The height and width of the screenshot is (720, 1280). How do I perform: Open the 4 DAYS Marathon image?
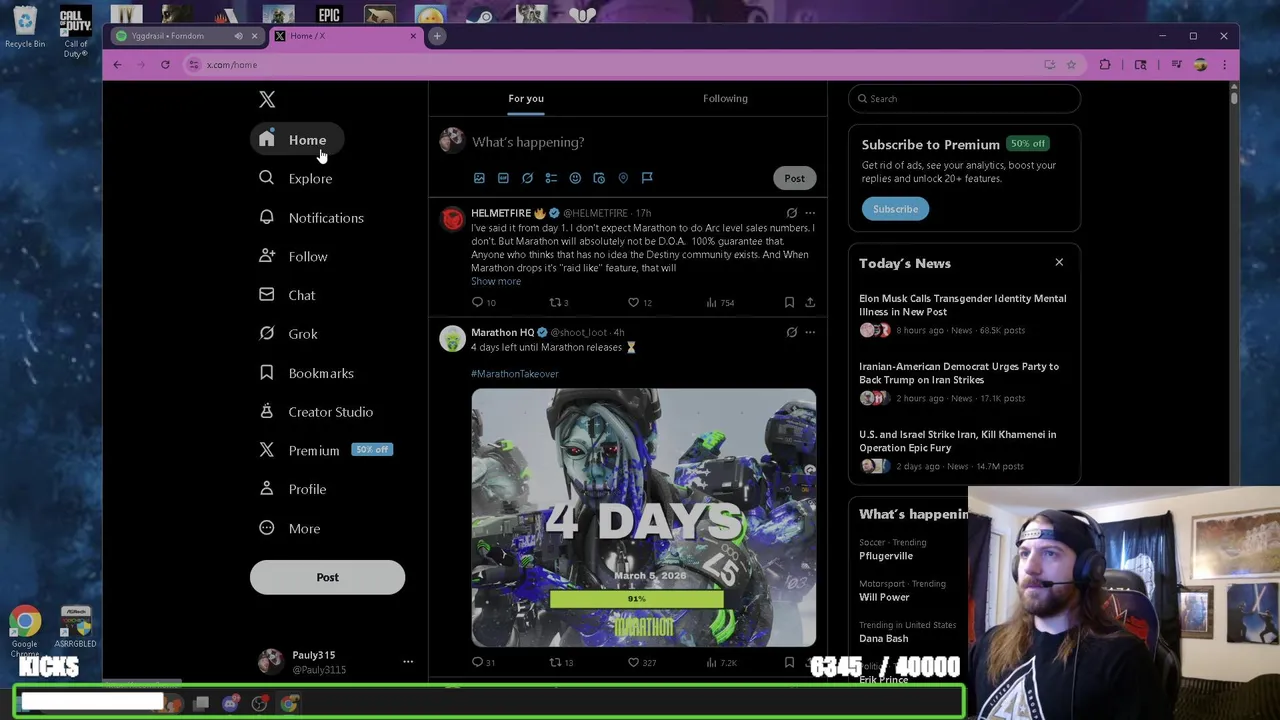(x=644, y=518)
